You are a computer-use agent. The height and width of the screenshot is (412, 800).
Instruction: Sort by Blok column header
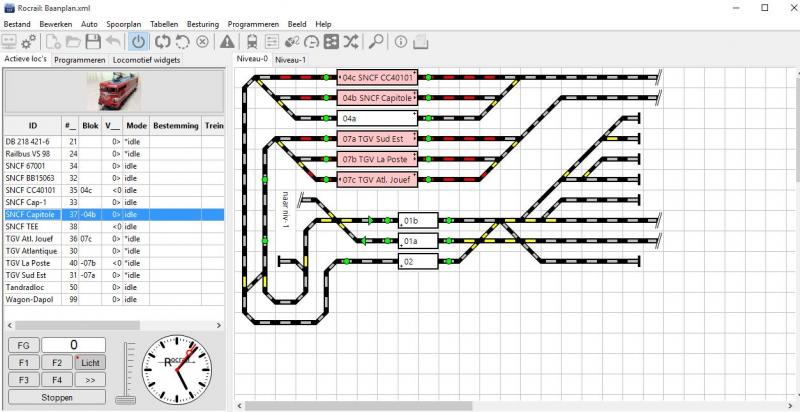click(x=90, y=125)
